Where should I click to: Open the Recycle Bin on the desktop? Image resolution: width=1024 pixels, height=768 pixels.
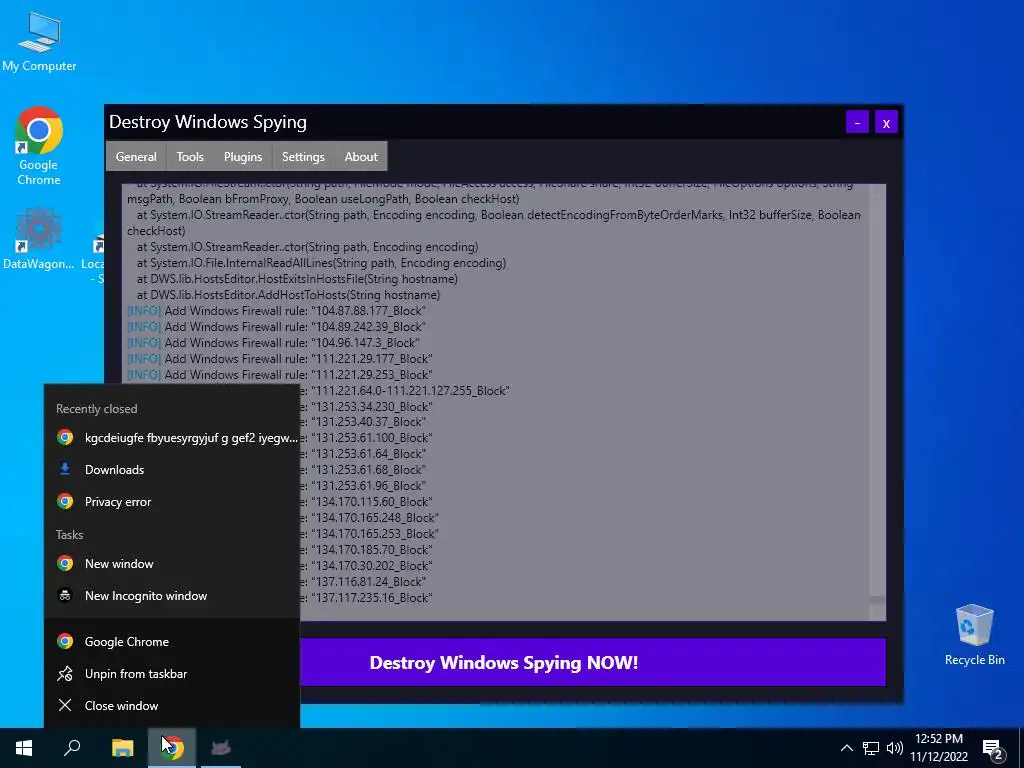pos(974,635)
